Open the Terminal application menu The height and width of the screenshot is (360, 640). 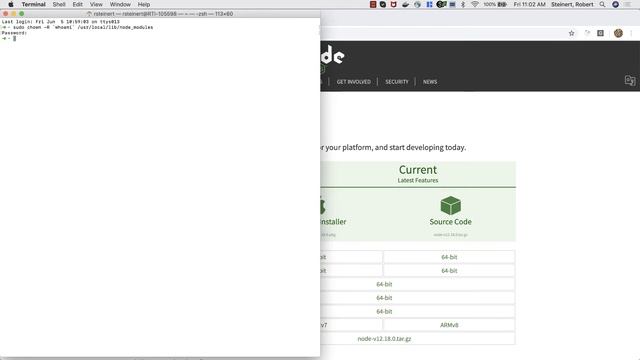point(33,4)
